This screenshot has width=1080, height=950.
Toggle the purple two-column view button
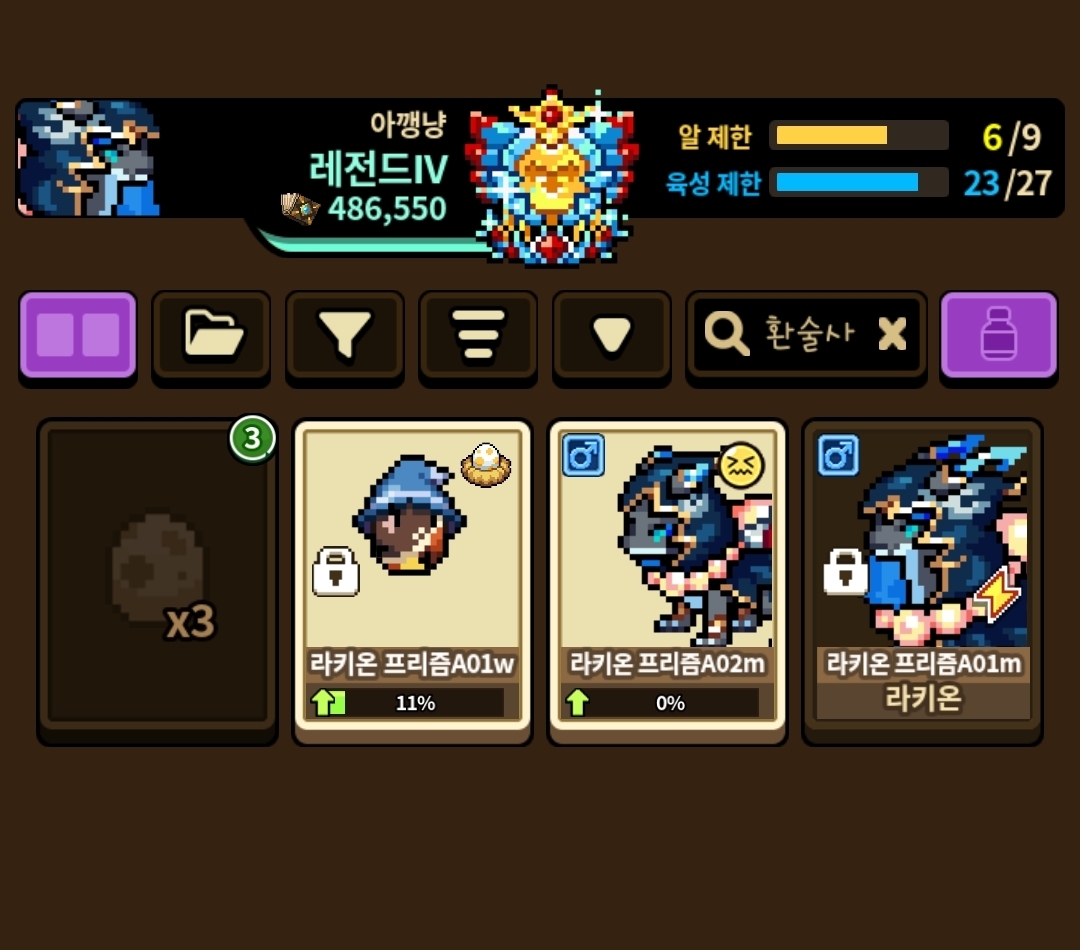click(78, 335)
